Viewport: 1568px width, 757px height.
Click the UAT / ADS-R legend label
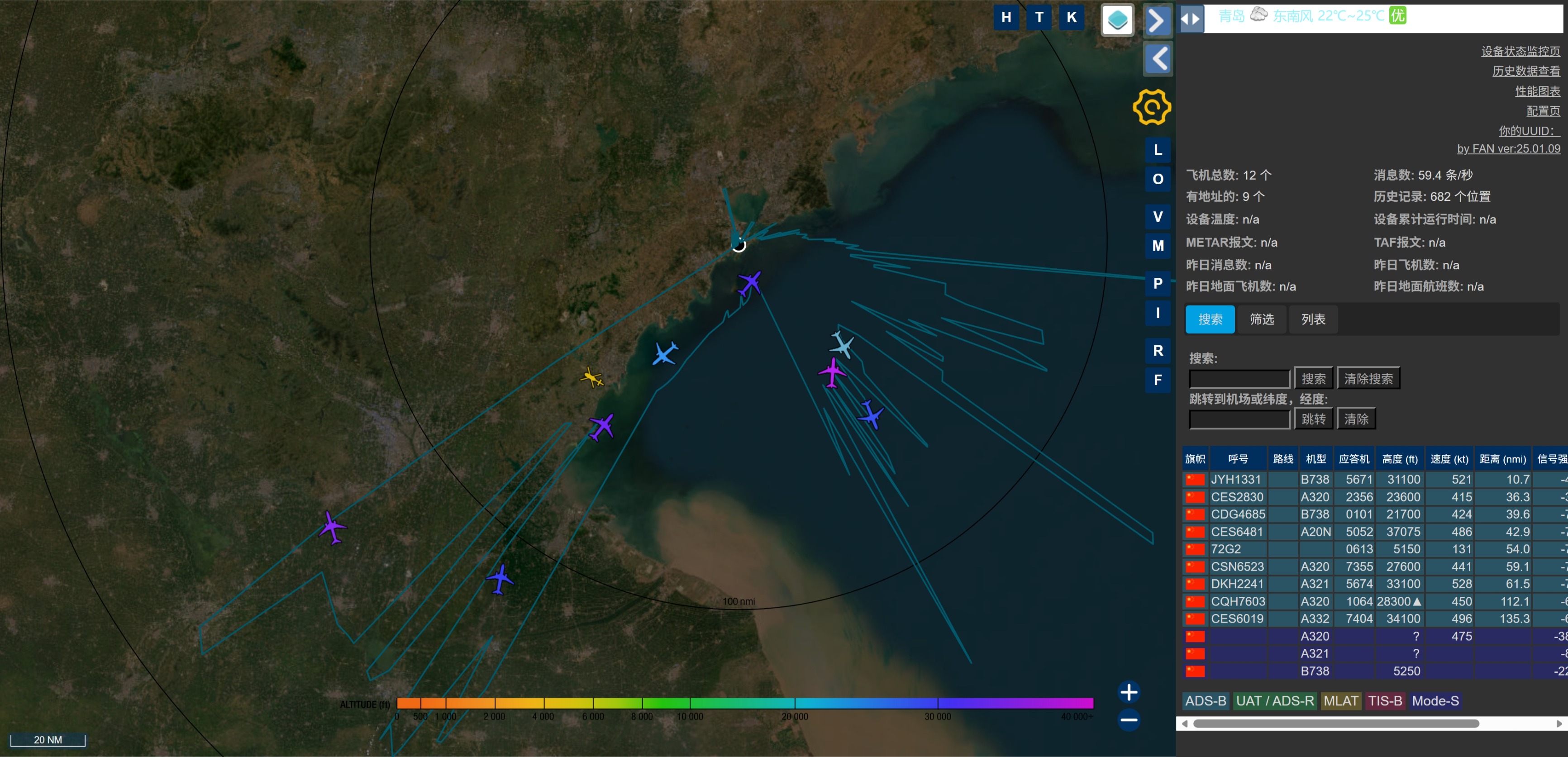click(x=1275, y=701)
